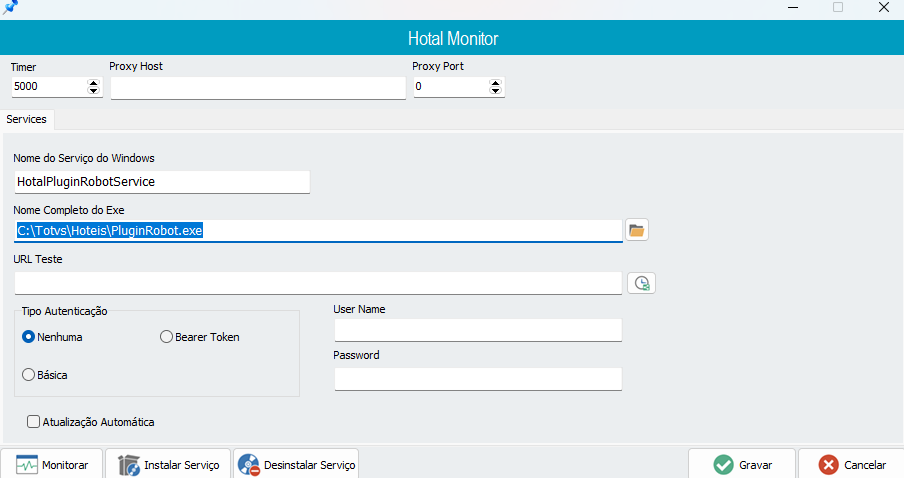This screenshot has height=478, width=904.
Task: Save settings with Gravar button
Action: 742,465
